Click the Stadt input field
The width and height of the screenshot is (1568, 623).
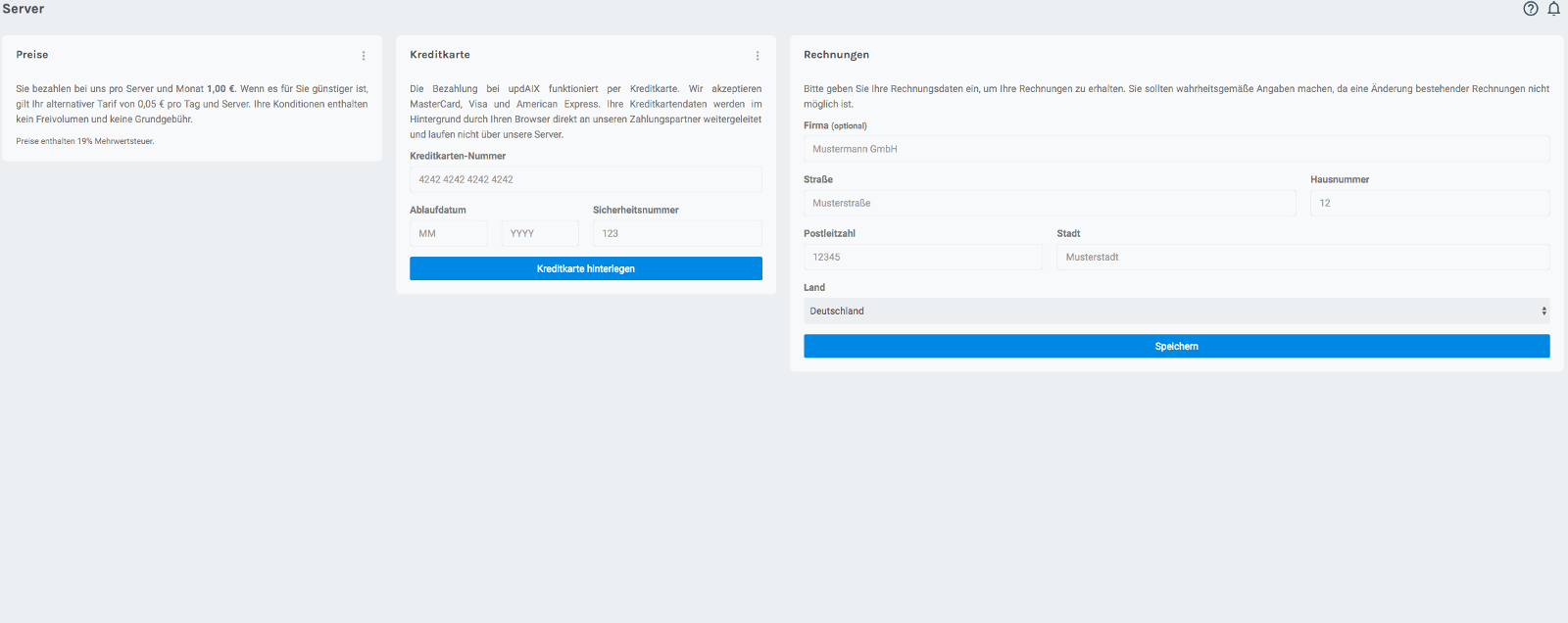coord(1302,257)
